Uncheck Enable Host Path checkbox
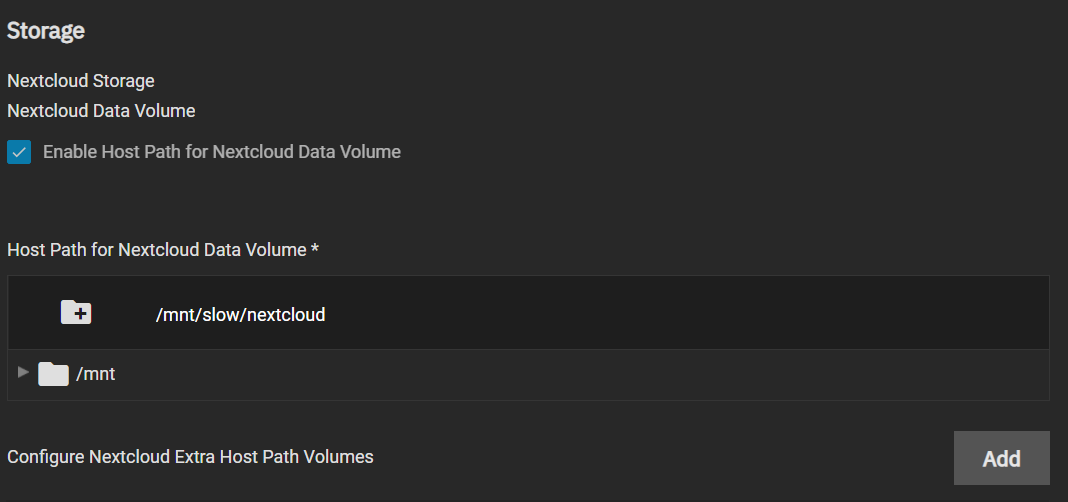1068x502 pixels. pyautogui.click(x=19, y=152)
